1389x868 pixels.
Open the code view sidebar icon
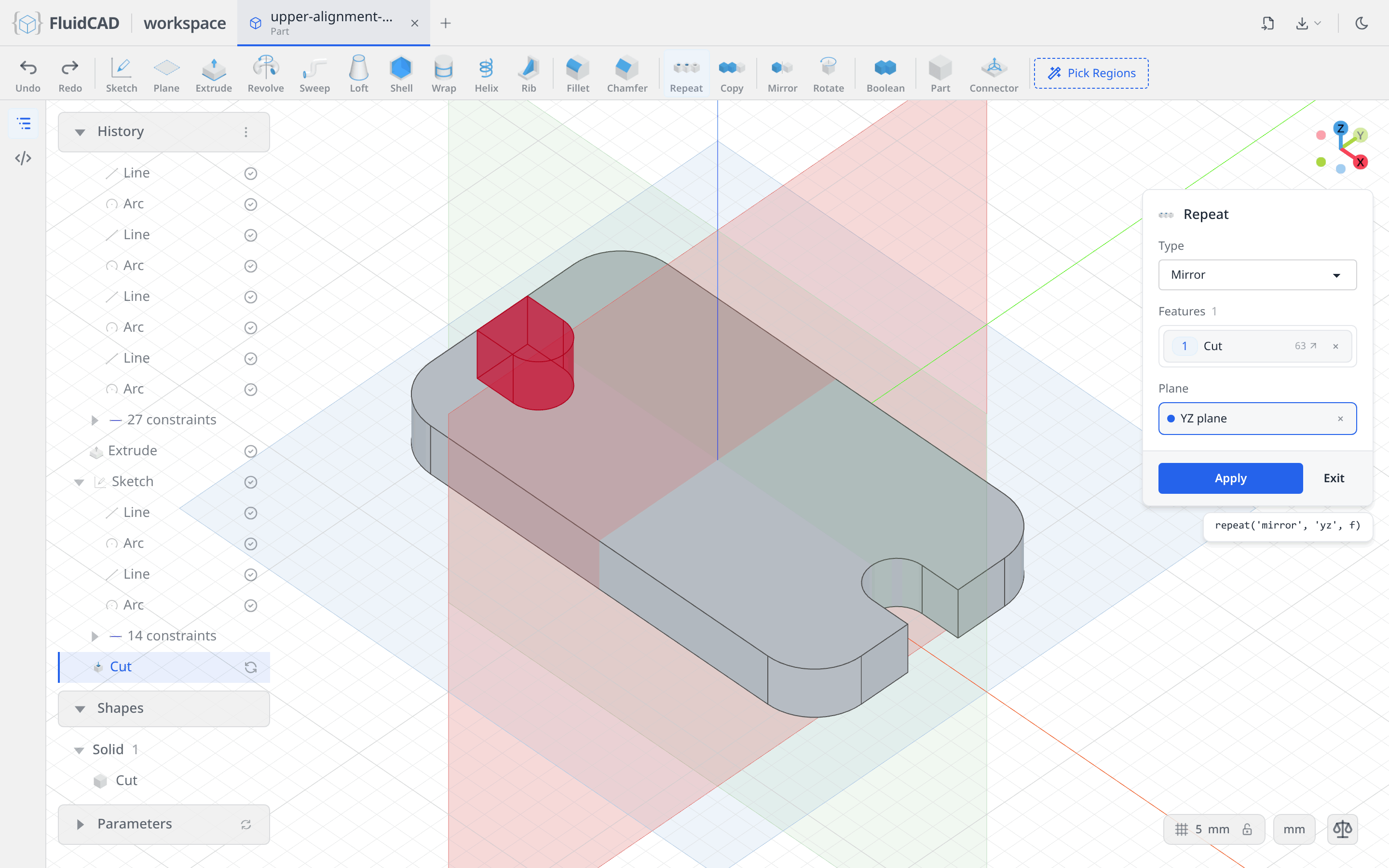[x=24, y=158]
